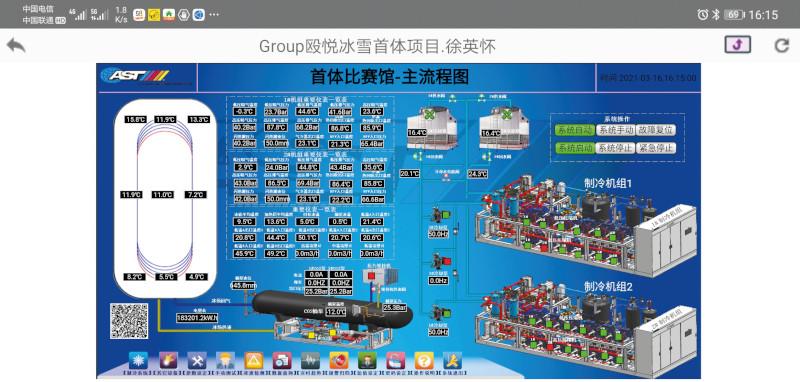Viewport: 800px width, 382px height.
Task: Tap the QR code image
Action: (x=129, y=321)
